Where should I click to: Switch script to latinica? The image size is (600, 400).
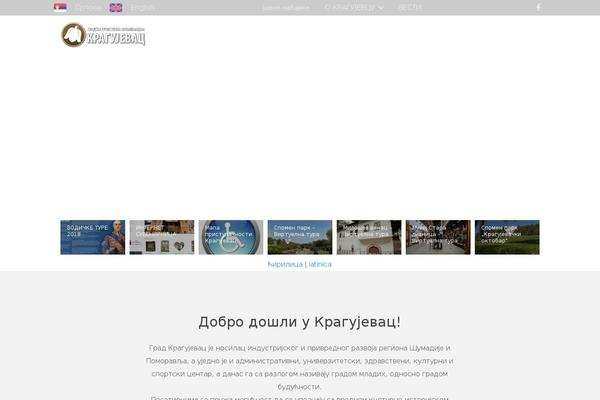pyautogui.click(x=320, y=264)
